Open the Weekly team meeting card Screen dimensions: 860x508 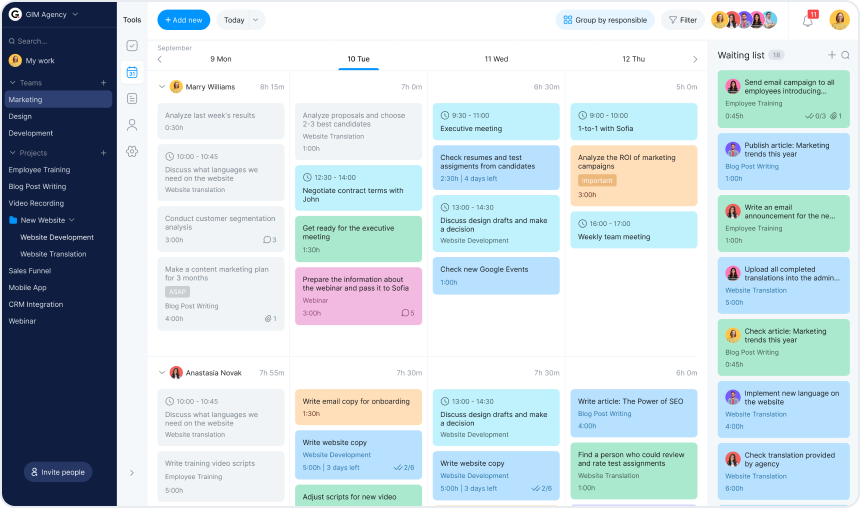[x=633, y=230]
